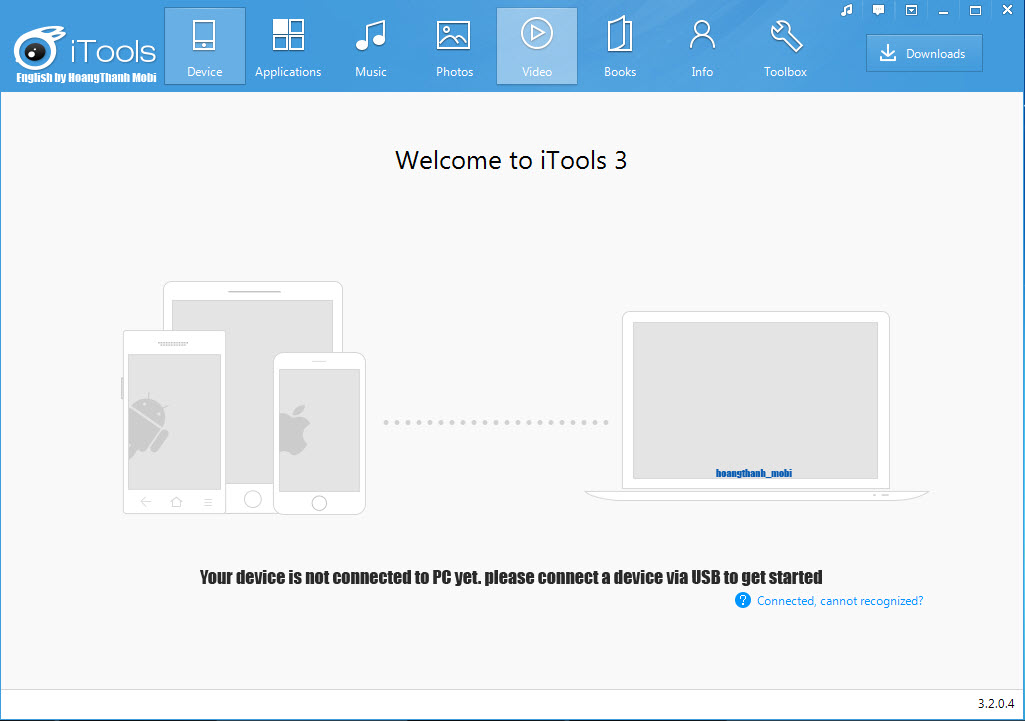
Task: Open the Toolbox section
Action: coord(785,46)
